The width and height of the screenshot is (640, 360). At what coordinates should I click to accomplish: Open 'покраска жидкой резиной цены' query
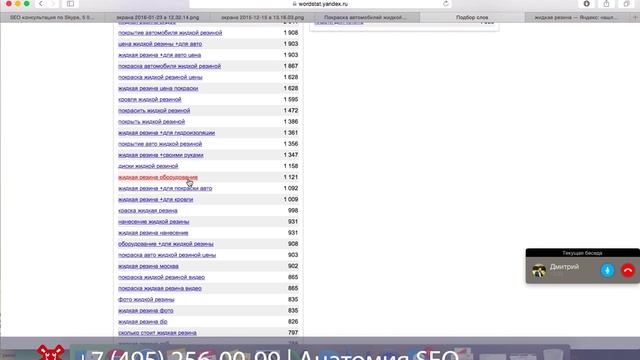[x=160, y=77]
